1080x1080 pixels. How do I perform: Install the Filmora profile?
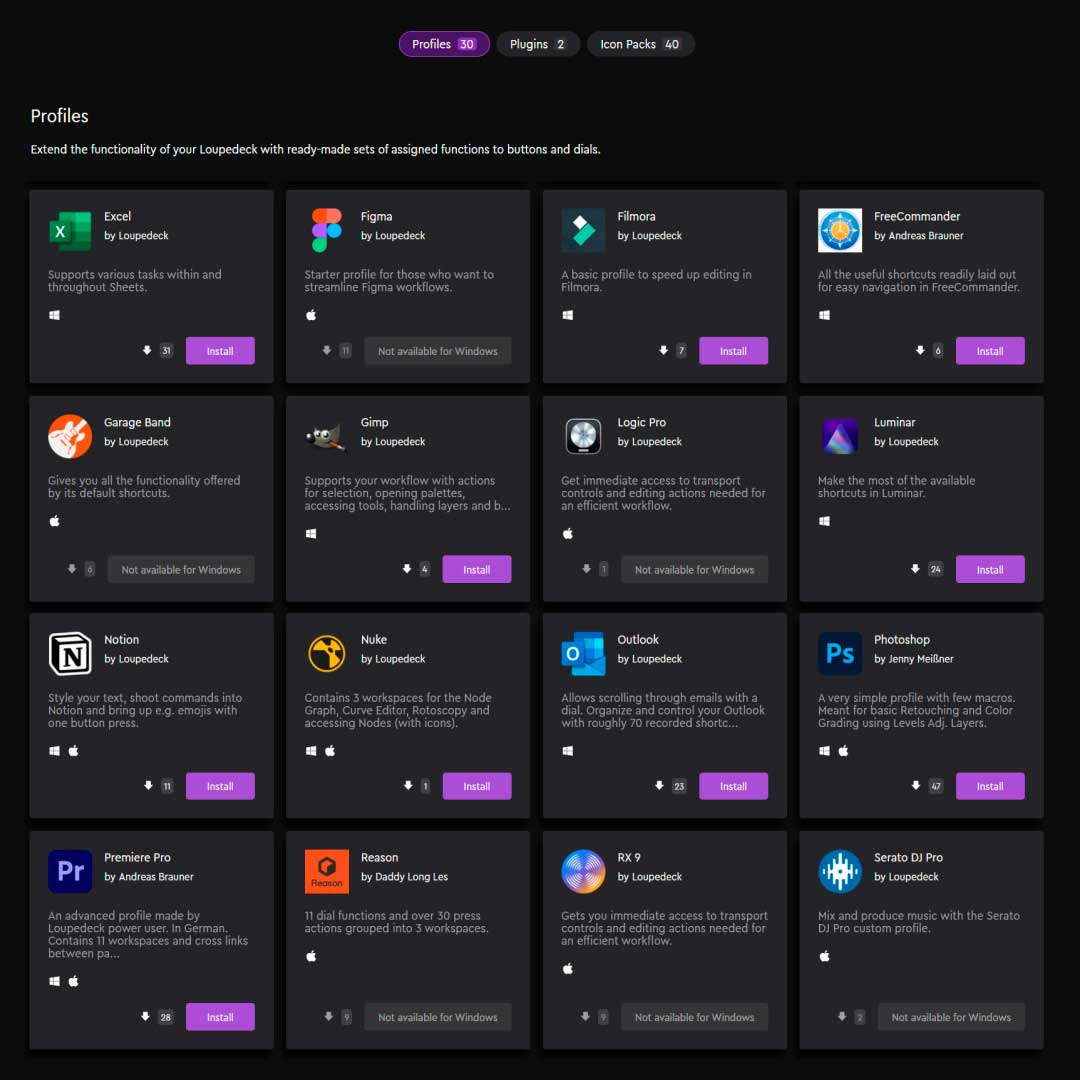pos(734,351)
